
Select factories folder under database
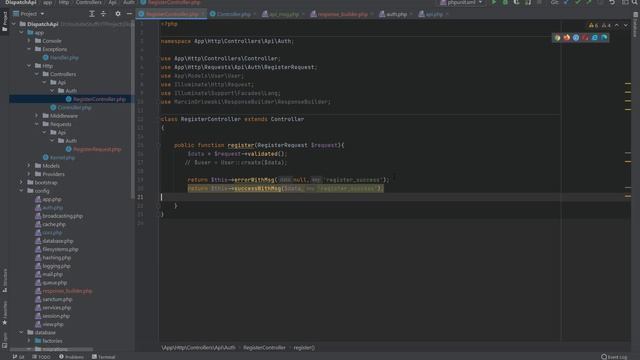(52, 341)
